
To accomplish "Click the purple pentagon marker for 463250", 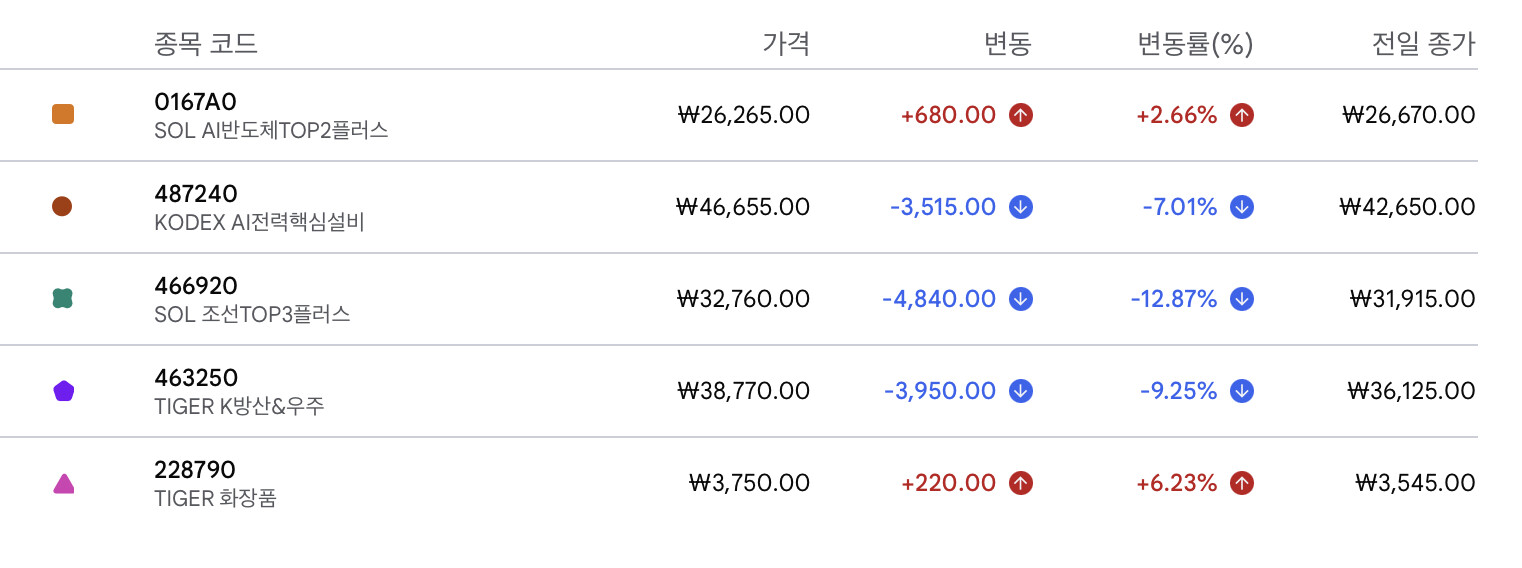I will point(63,391).
